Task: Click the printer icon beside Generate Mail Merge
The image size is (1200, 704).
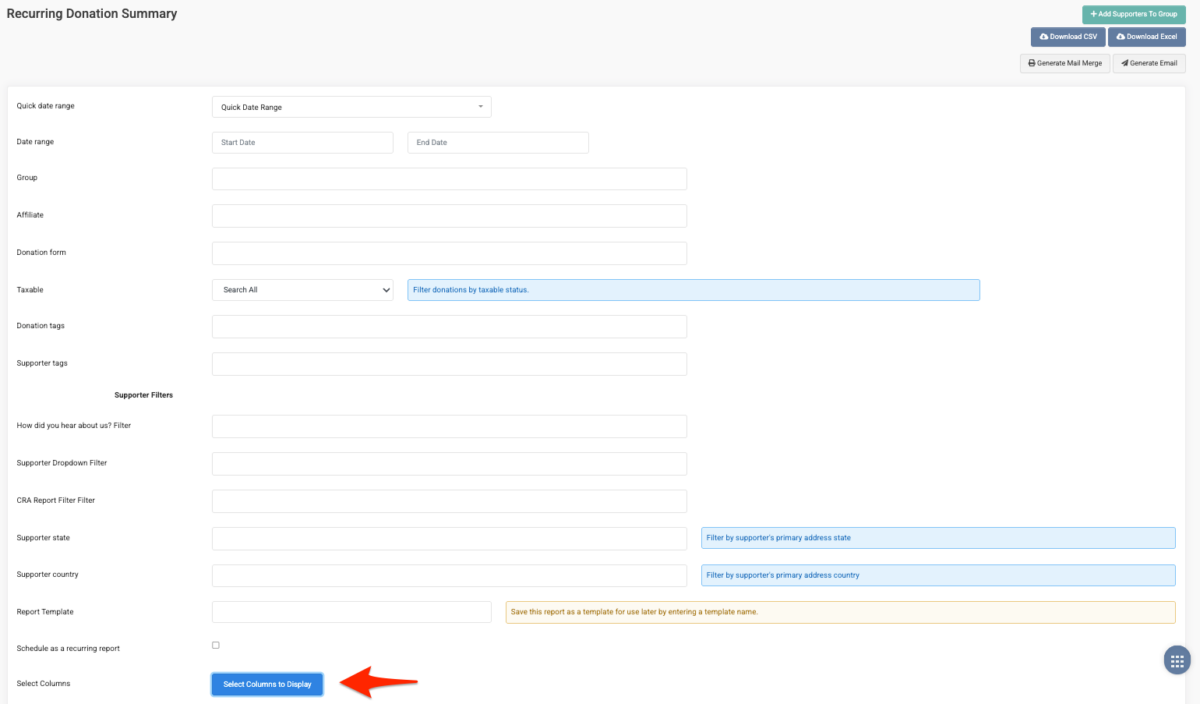Action: (1031, 62)
